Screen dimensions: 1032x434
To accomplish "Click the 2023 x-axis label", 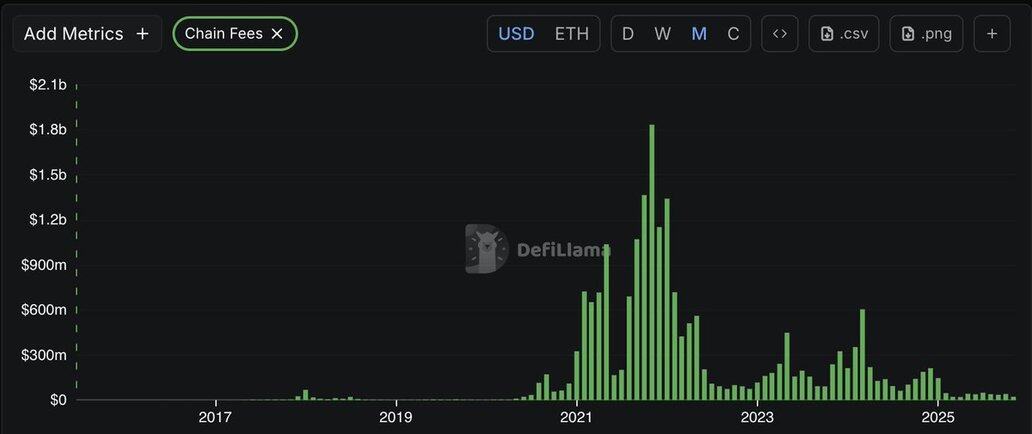I will coord(757,416).
